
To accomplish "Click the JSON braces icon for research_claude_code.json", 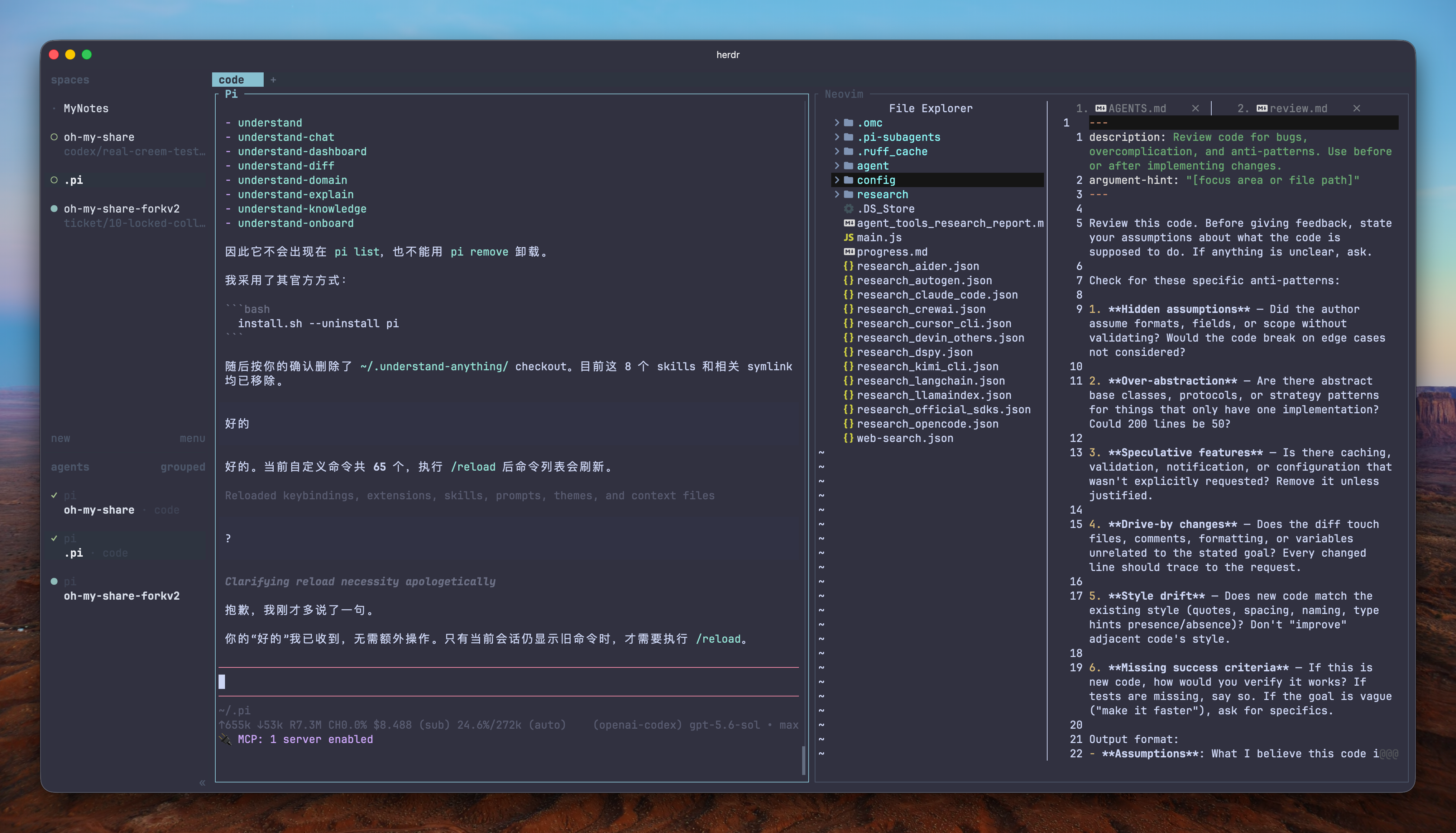I will [849, 295].
